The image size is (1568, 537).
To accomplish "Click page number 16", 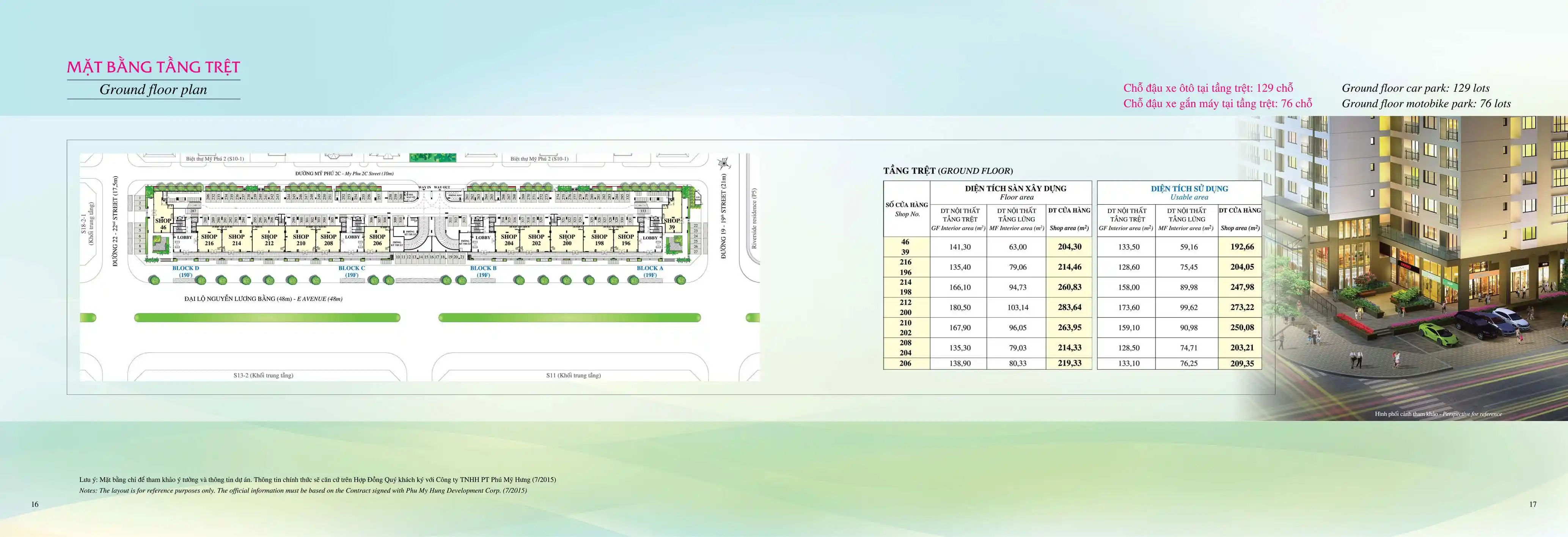I will pyautogui.click(x=35, y=504).
